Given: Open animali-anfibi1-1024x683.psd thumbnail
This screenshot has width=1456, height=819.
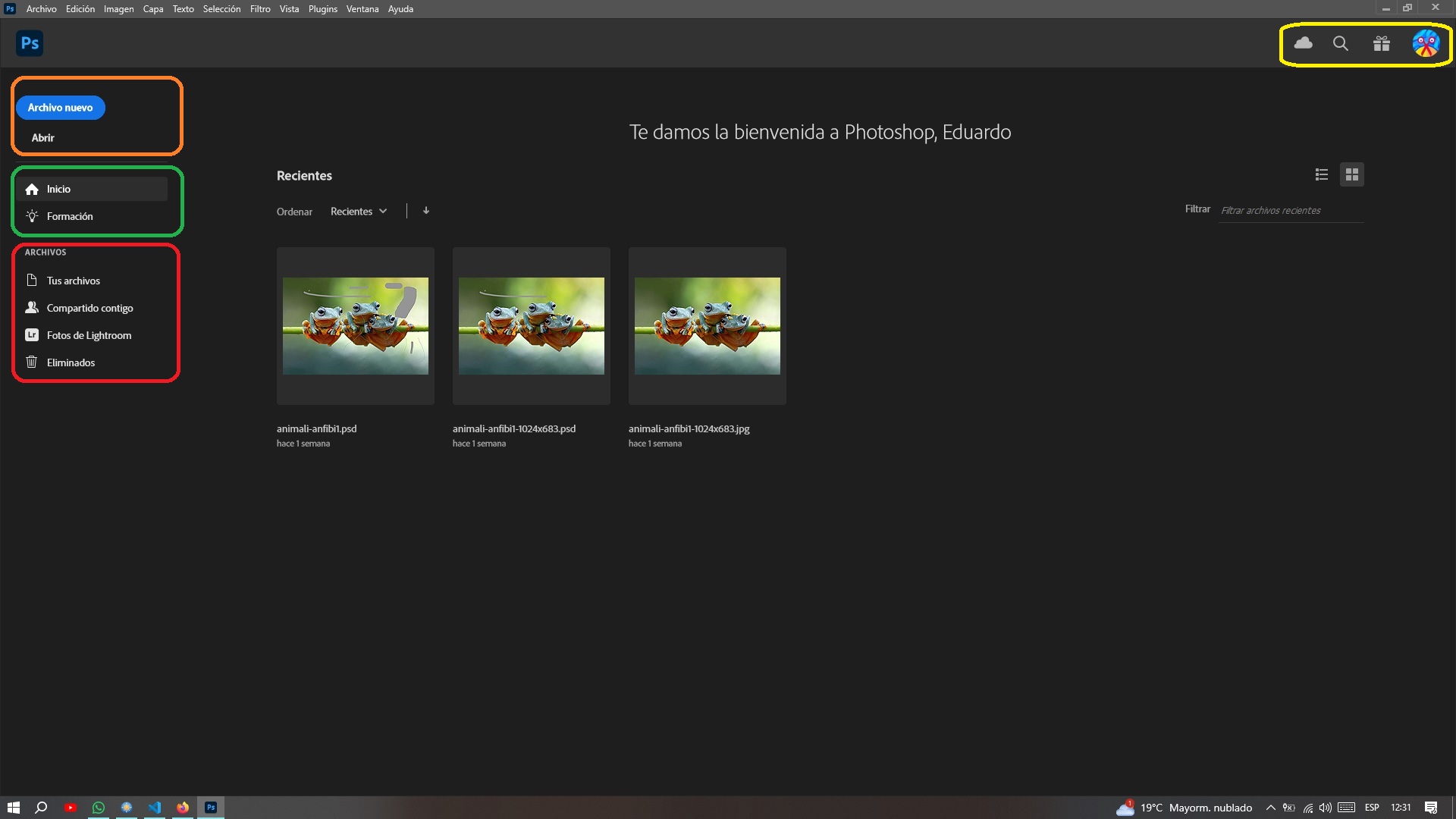Looking at the screenshot, I should pyautogui.click(x=532, y=326).
